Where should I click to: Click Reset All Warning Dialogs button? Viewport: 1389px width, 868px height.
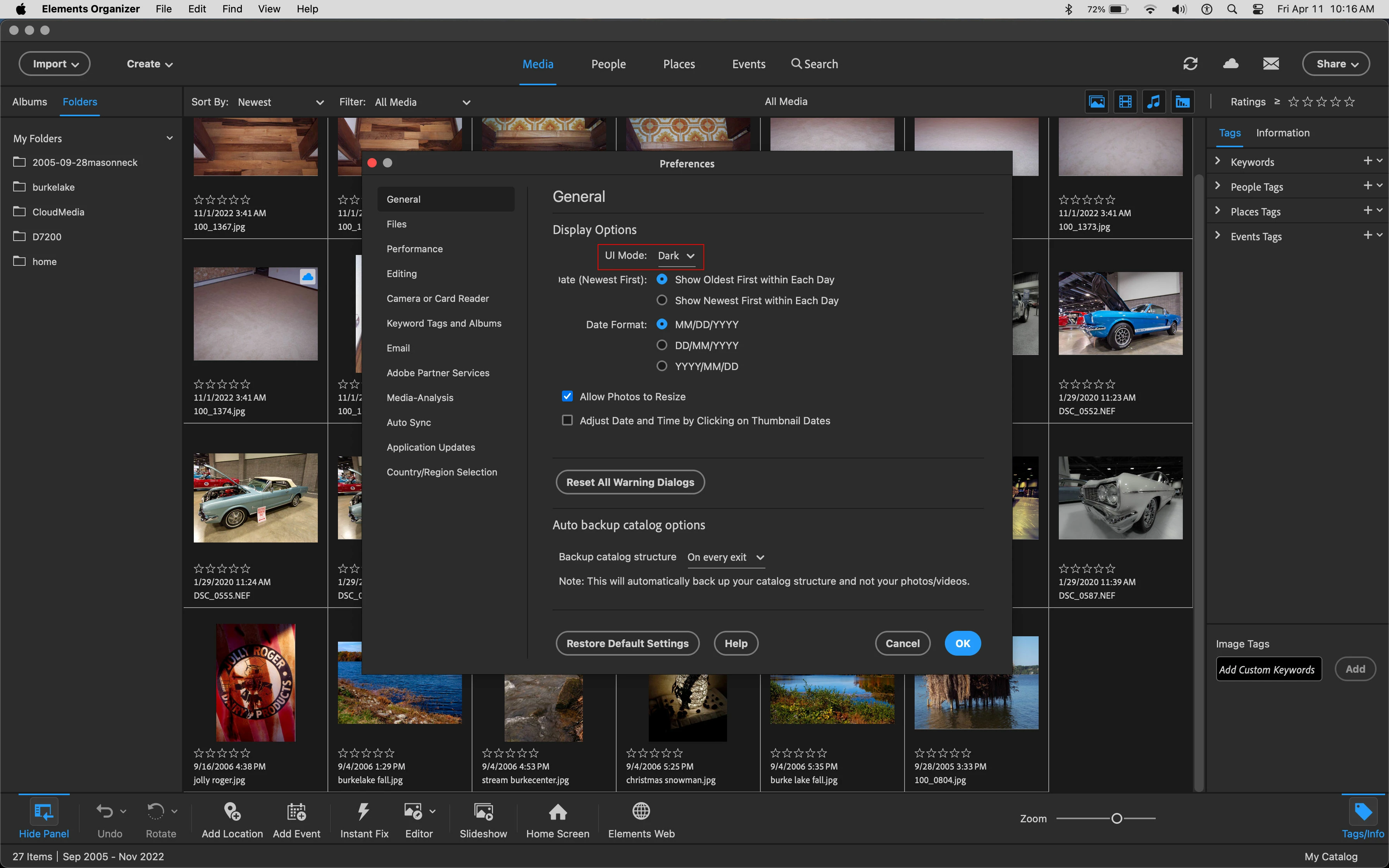(x=630, y=482)
